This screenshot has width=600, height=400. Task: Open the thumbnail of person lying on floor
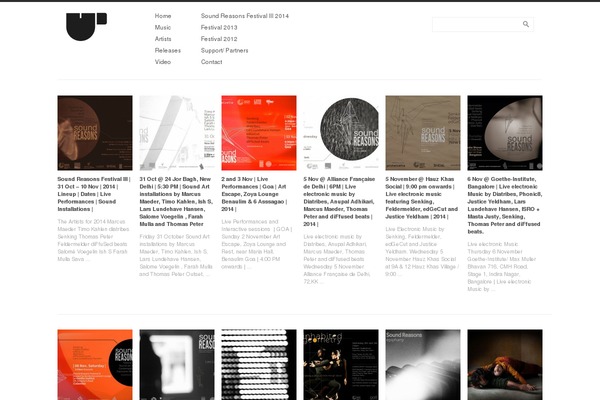point(505,364)
